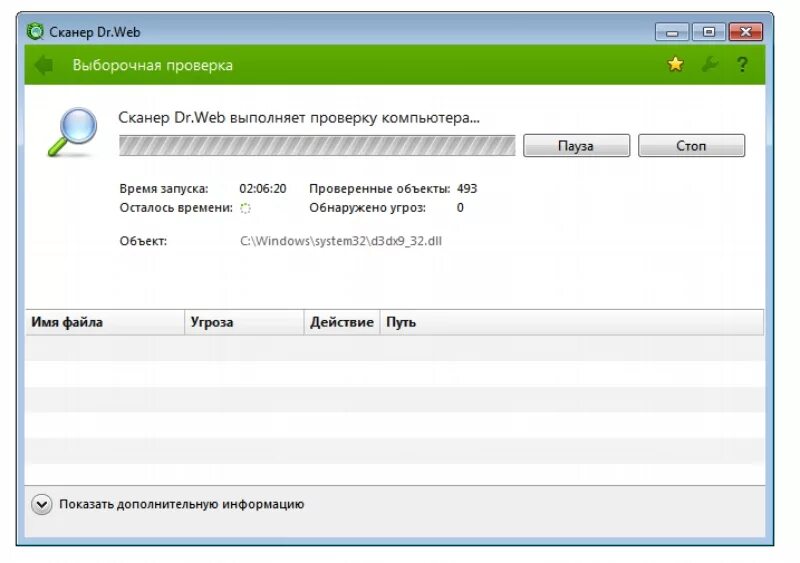This screenshot has width=800, height=563.
Task: Click the scanned objects count 493
Action: (x=467, y=189)
